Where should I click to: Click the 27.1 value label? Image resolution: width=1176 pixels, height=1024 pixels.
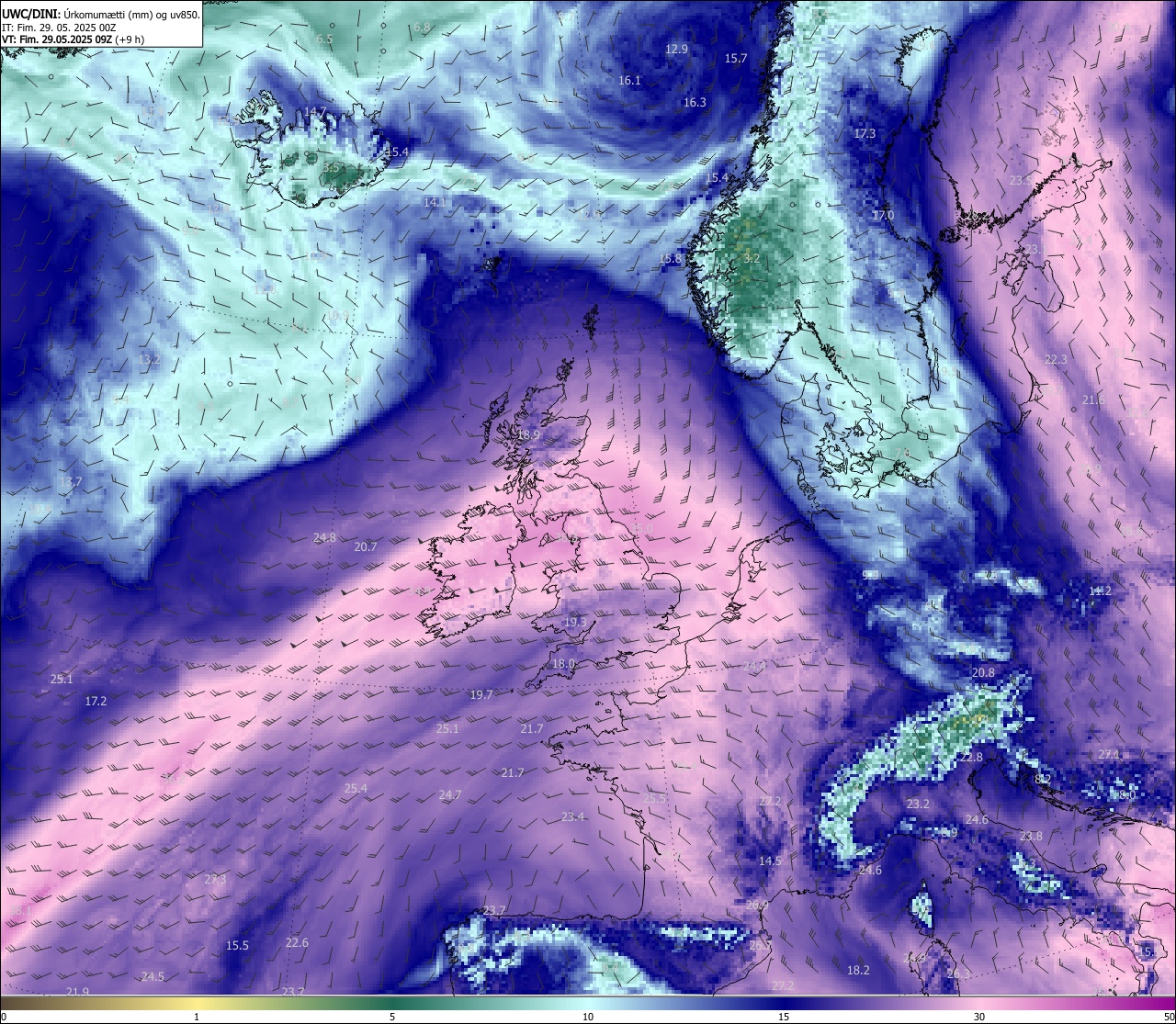[x=1109, y=755]
